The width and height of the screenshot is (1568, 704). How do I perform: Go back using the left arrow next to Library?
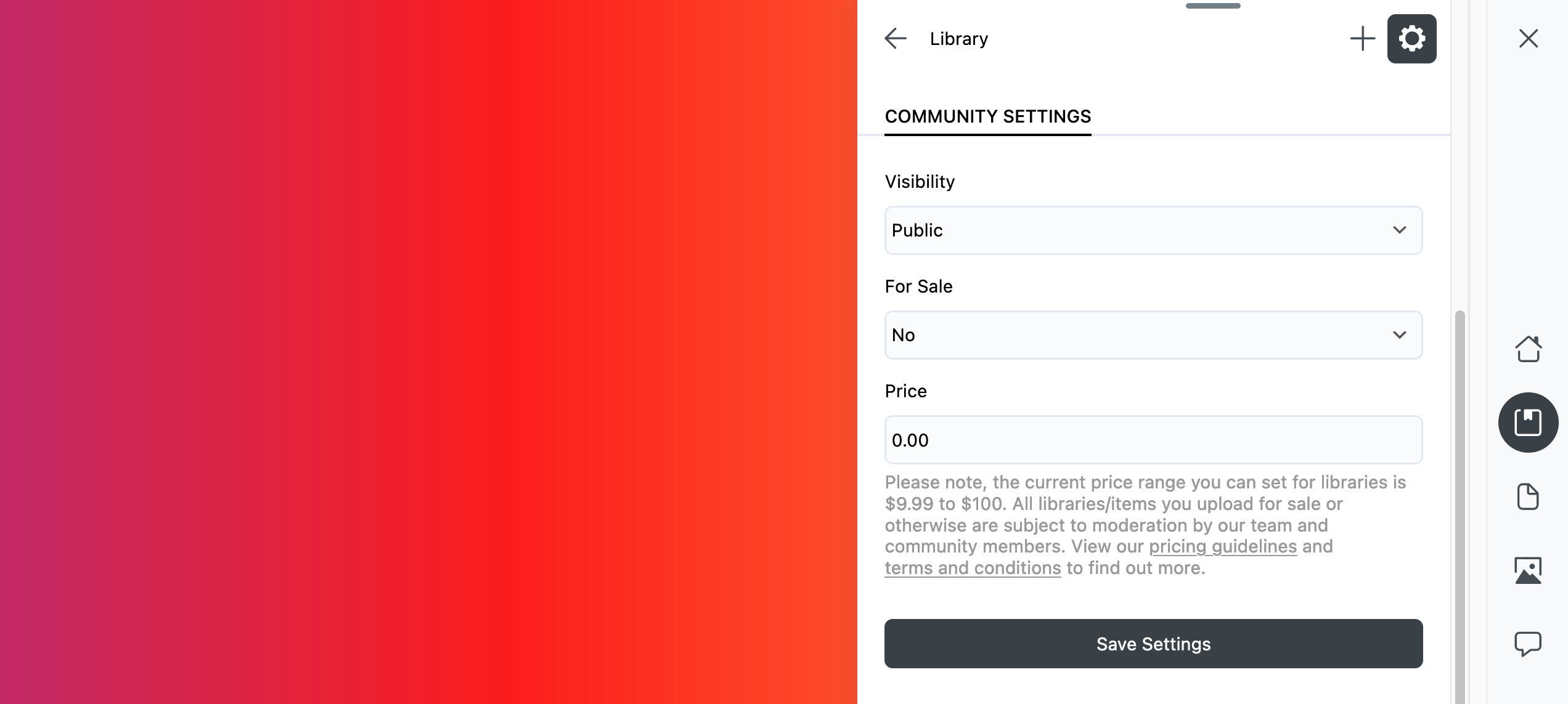(895, 38)
